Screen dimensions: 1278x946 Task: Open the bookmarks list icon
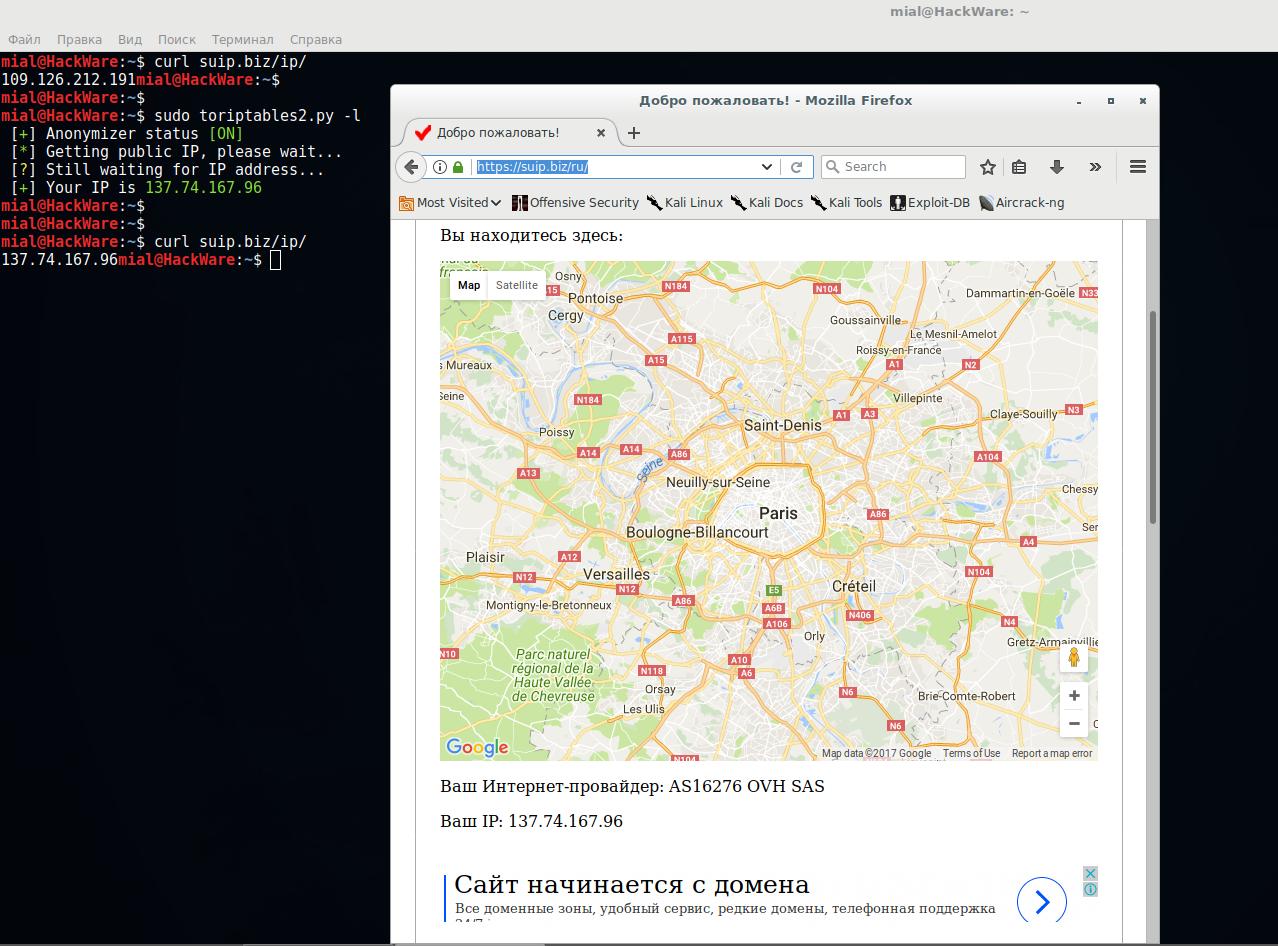point(1019,167)
